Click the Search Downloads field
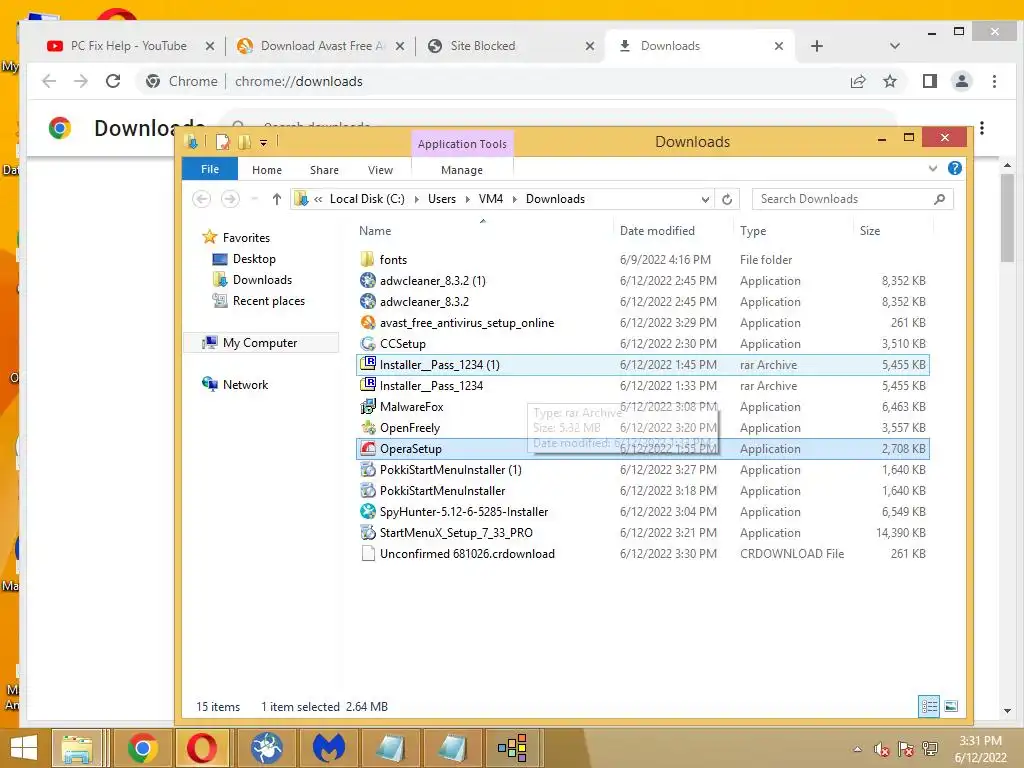The image size is (1024, 768). 852,199
